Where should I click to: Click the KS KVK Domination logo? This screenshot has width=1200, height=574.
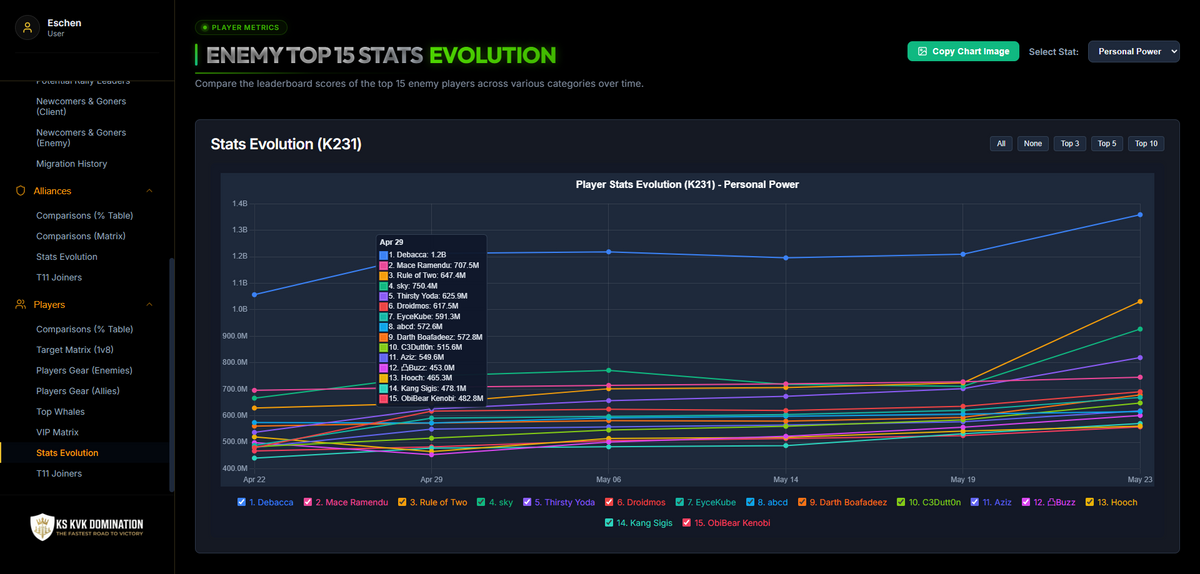coord(87,527)
